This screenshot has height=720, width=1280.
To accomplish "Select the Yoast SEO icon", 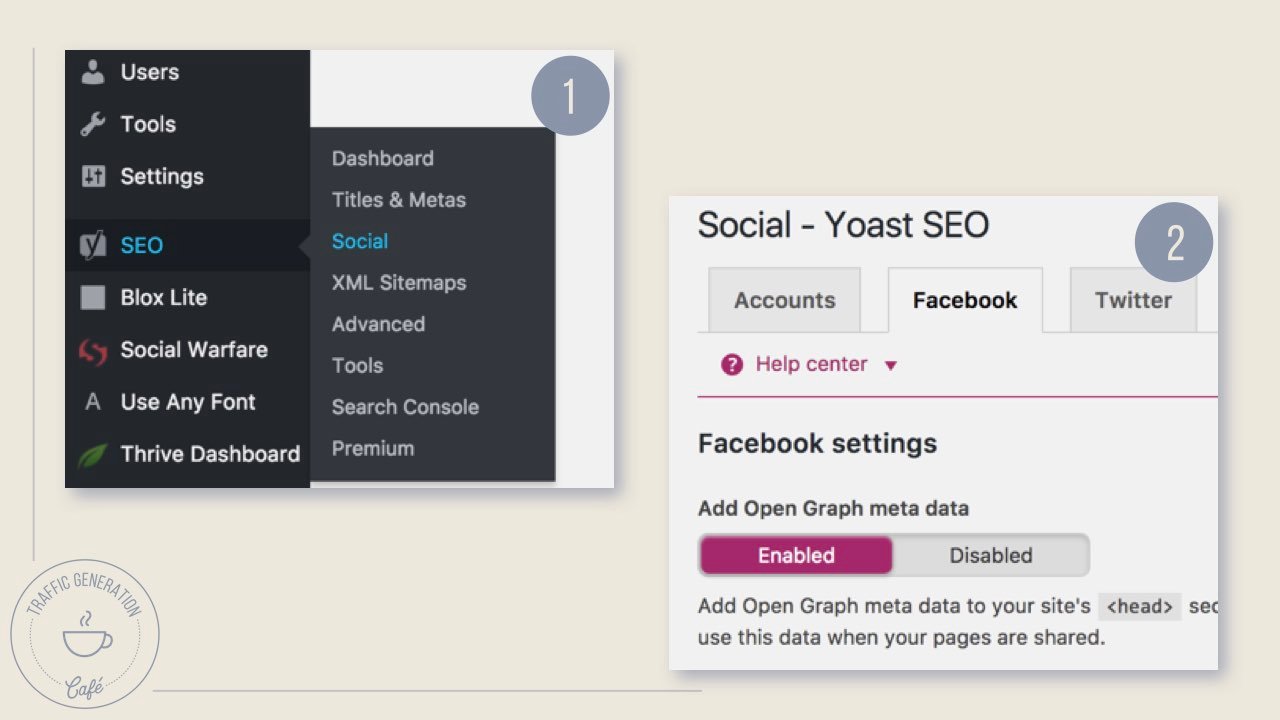I will click(94, 245).
